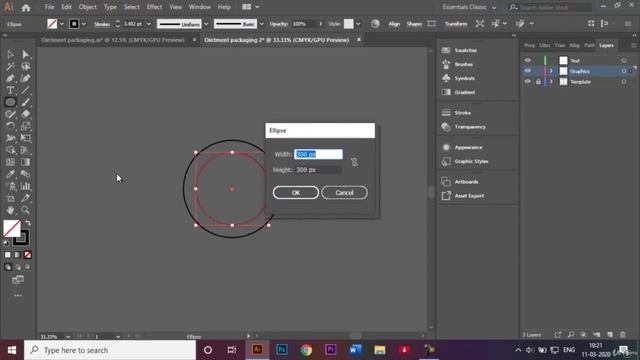This screenshot has height=360, width=640.
Task: Expand the Template layer contents
Action: tap(551, 82)
